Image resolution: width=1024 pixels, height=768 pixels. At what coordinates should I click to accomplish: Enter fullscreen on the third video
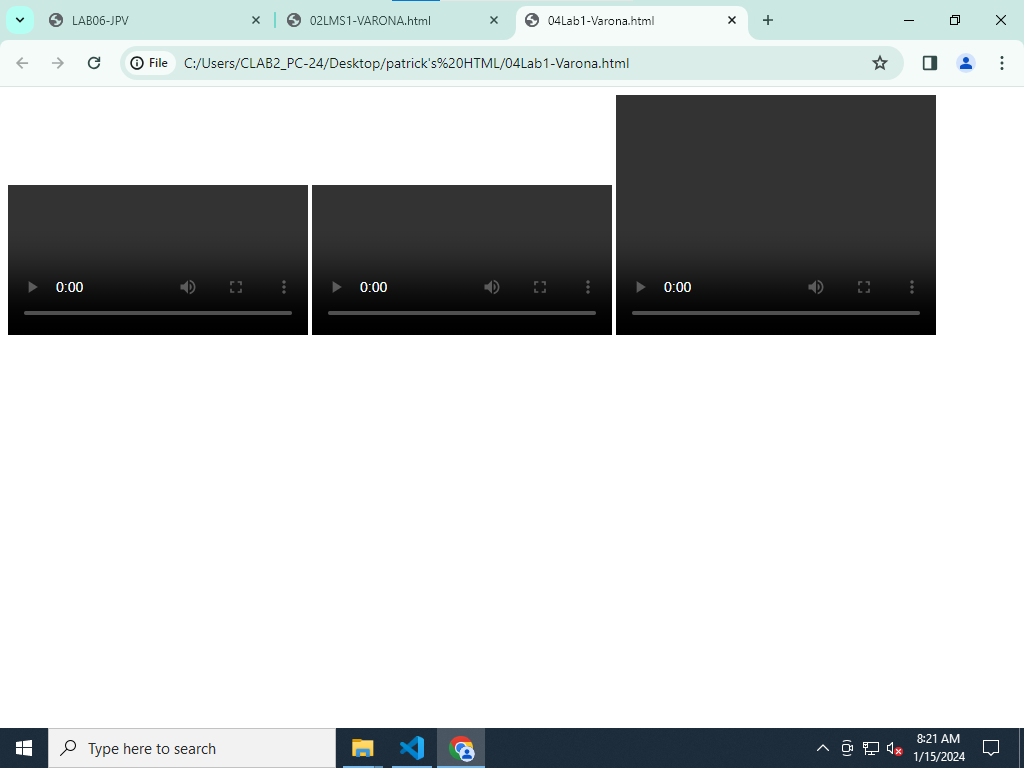864,287
